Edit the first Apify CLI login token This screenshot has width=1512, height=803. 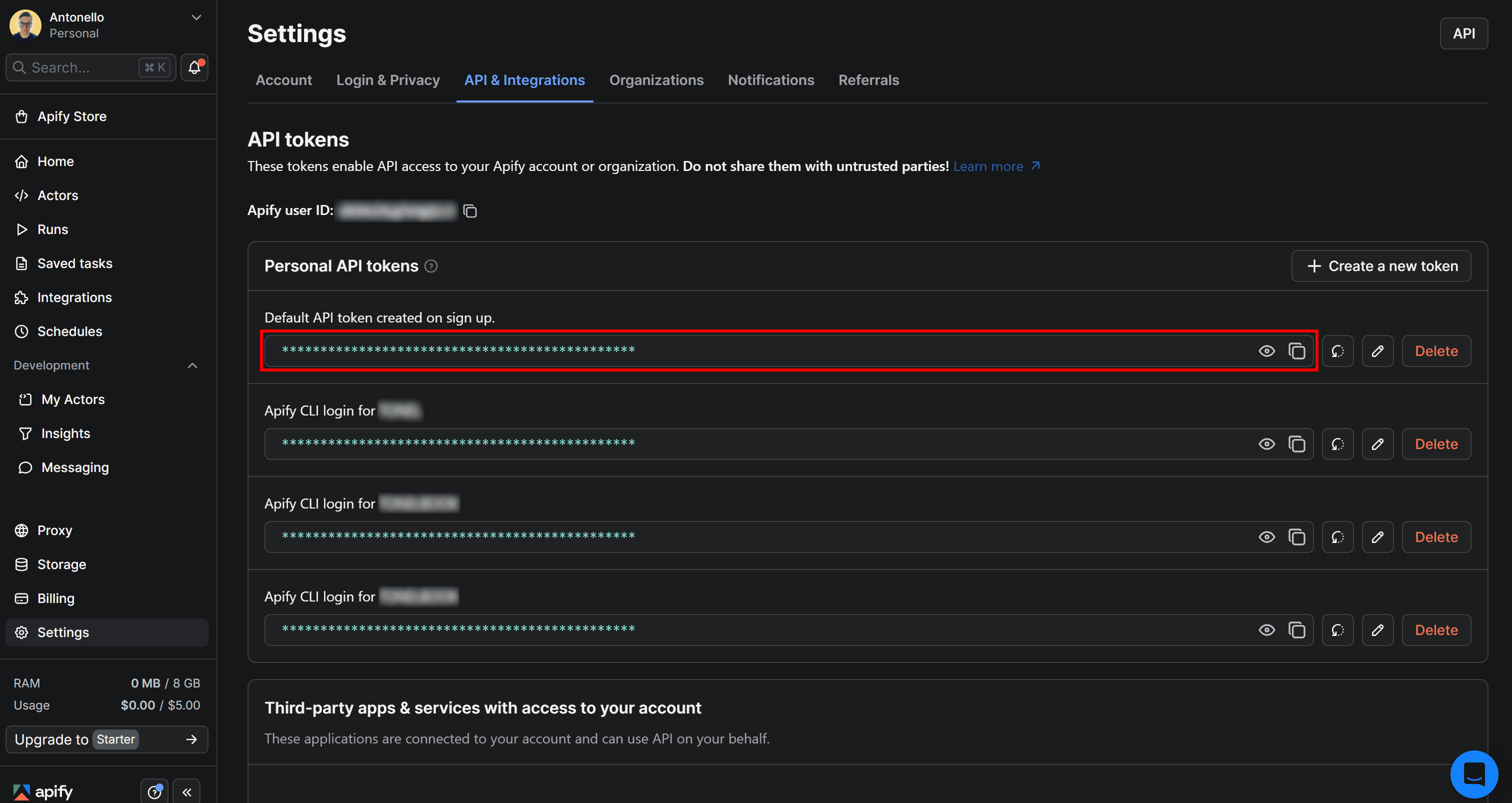point(1377,444)
